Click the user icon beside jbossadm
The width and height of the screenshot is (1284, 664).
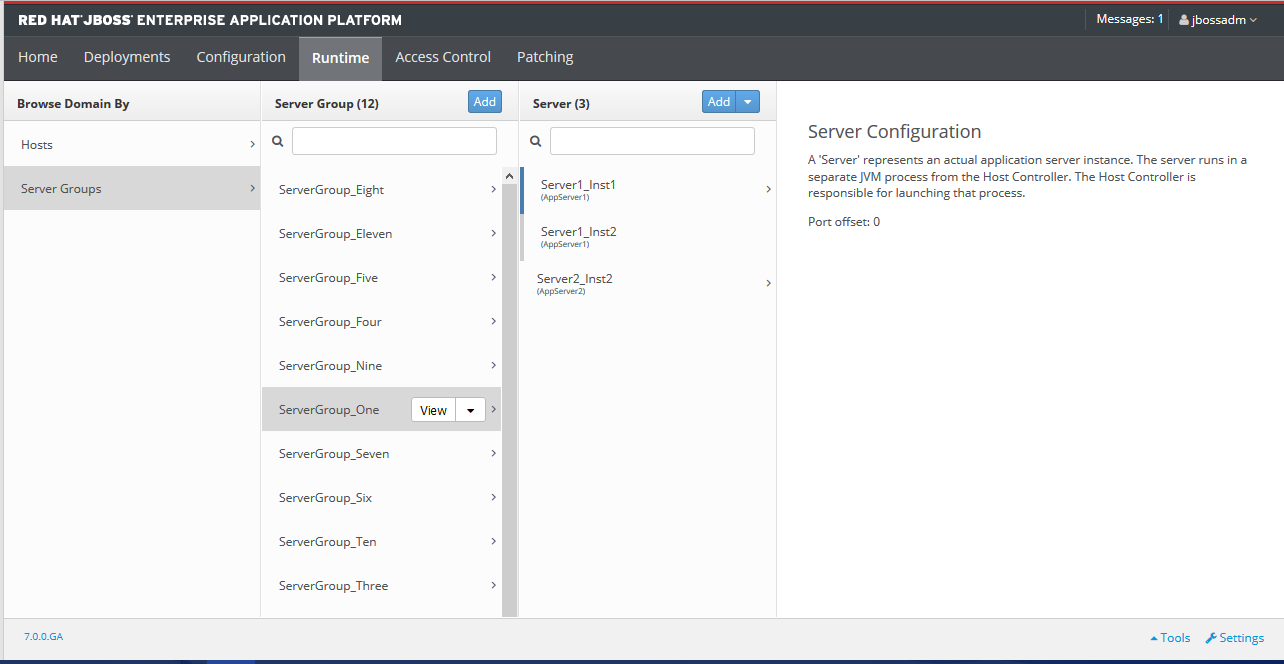pyautogui.click(x=1184, y=19)
